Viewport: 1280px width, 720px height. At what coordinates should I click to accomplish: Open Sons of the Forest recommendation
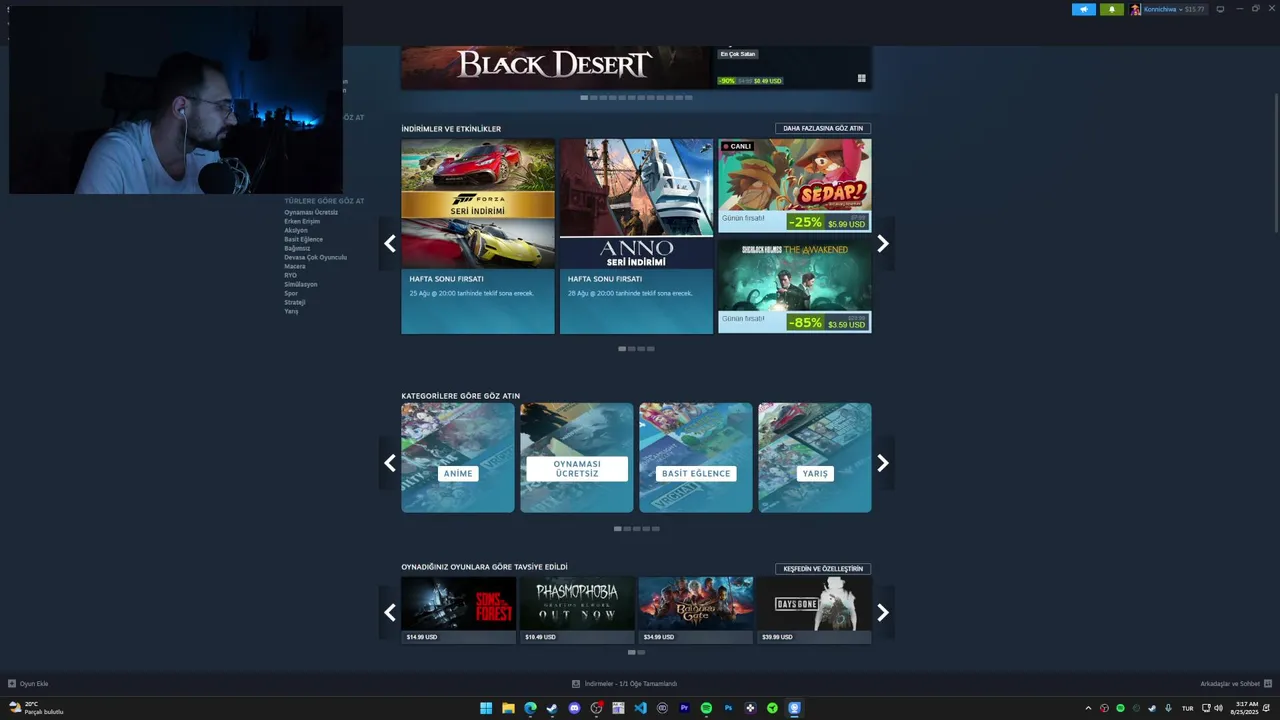click(x=459, y=610)
